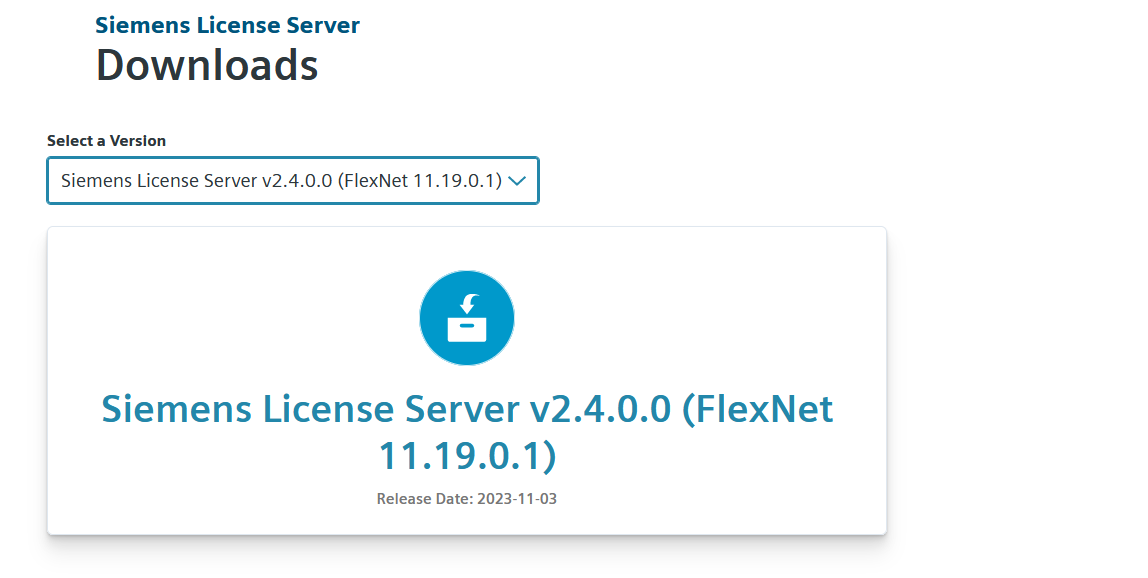Click the '11.19.0.1)' second line of the title

click(x=466, y=455)
